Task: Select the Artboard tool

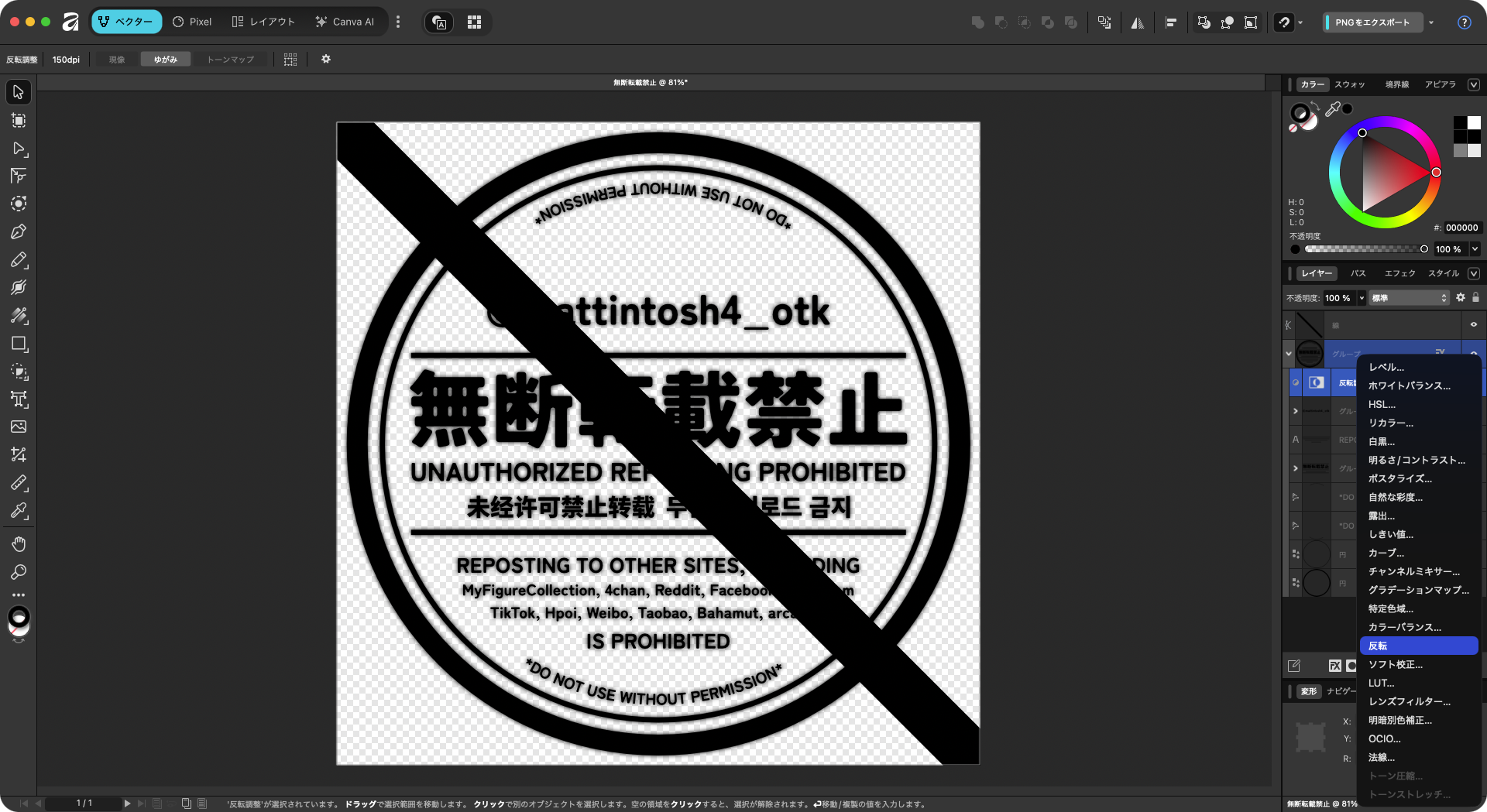Action: coord(19,120)
